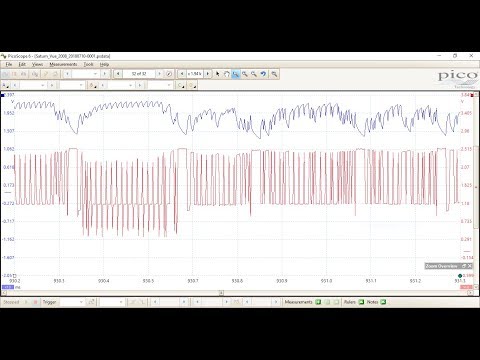Image resolution: width=480 pixels, height=360 pixels.
Task: Click the red channel B axis handle
Action: [472, 95]
